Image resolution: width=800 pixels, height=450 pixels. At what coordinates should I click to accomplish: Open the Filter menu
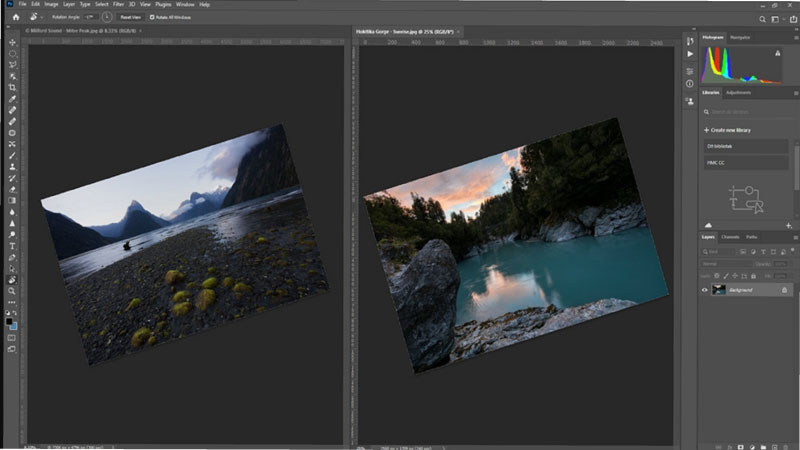118,4
